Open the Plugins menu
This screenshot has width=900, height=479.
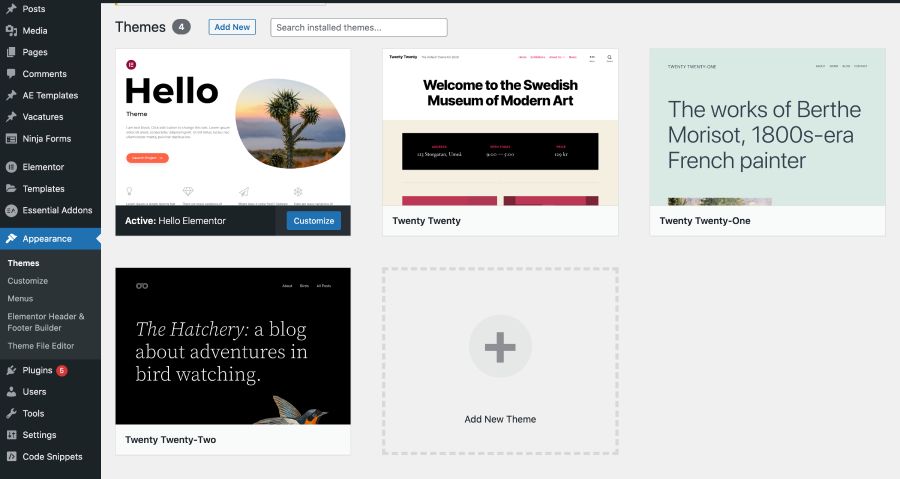click(x=37, y=370)
